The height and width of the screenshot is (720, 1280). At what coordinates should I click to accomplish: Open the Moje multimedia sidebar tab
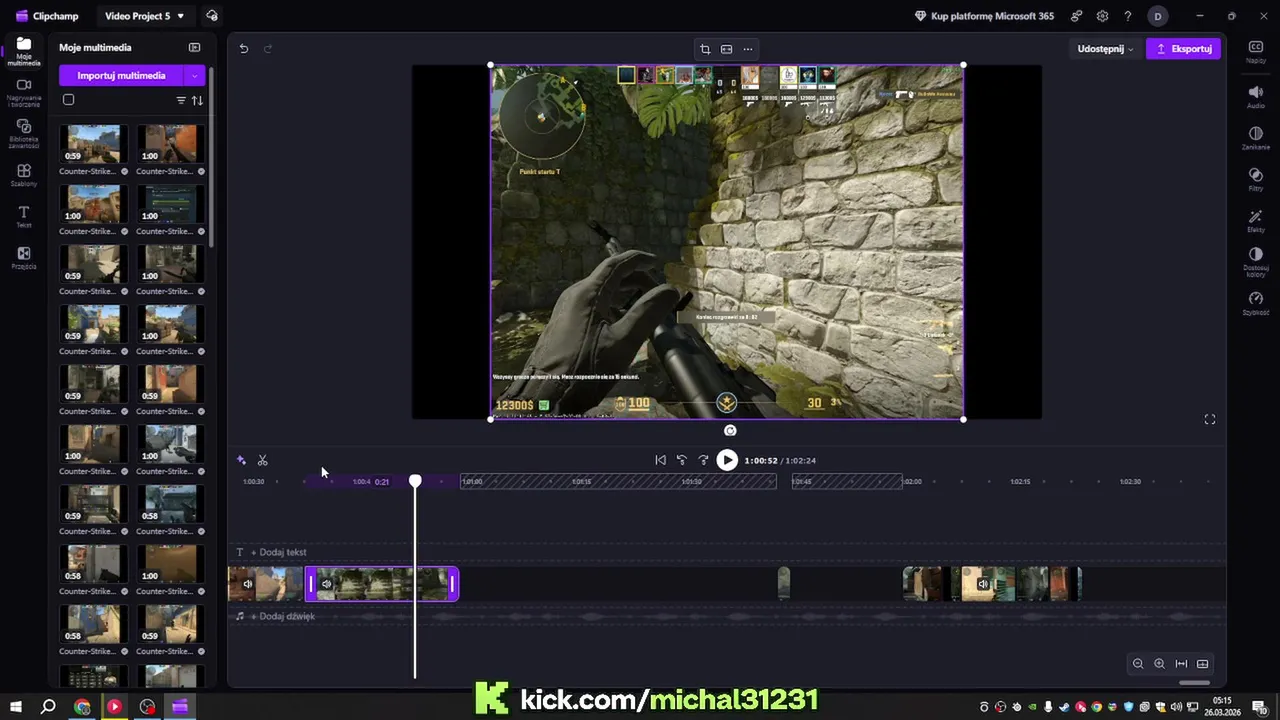[24, 51]
